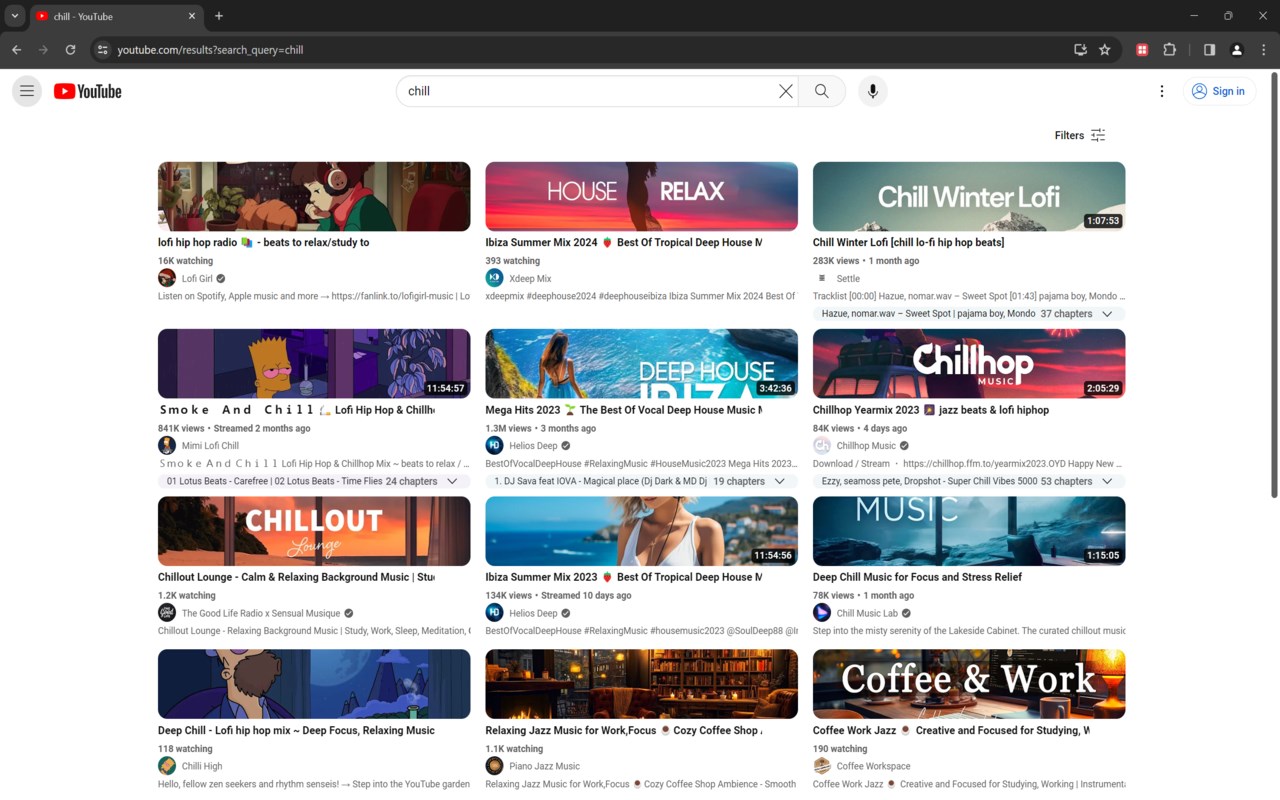Focus the YouTube search field
Screen dimensions: 1280x800
click(588, 91)
